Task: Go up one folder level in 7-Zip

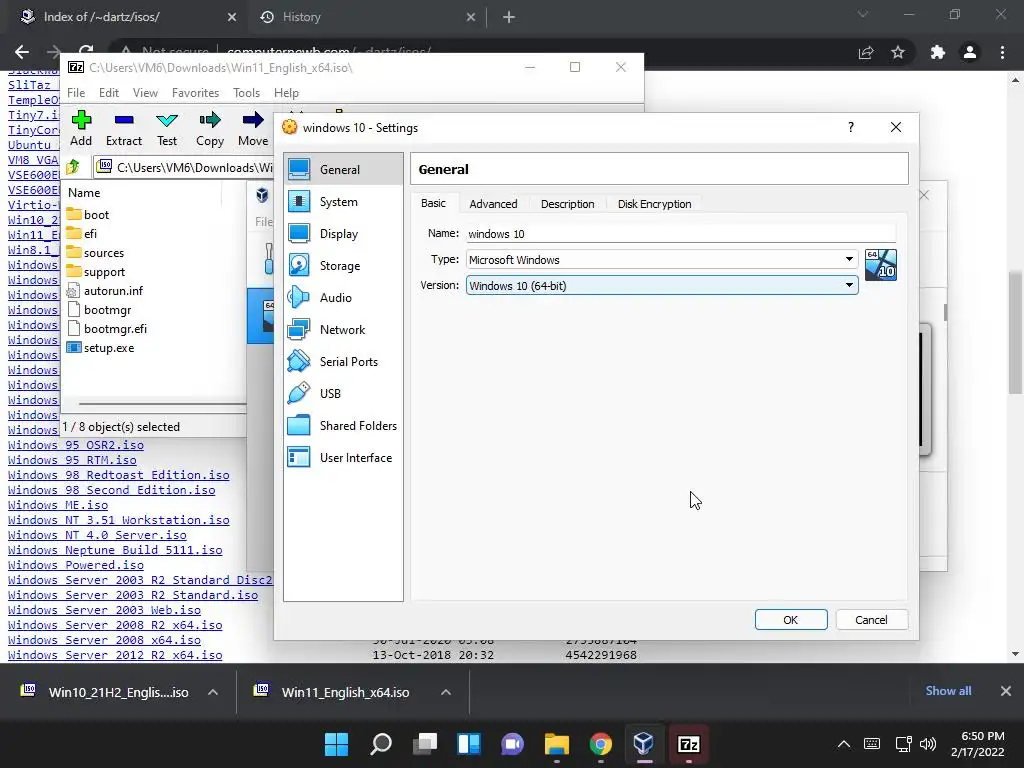Action: point(73,167)
